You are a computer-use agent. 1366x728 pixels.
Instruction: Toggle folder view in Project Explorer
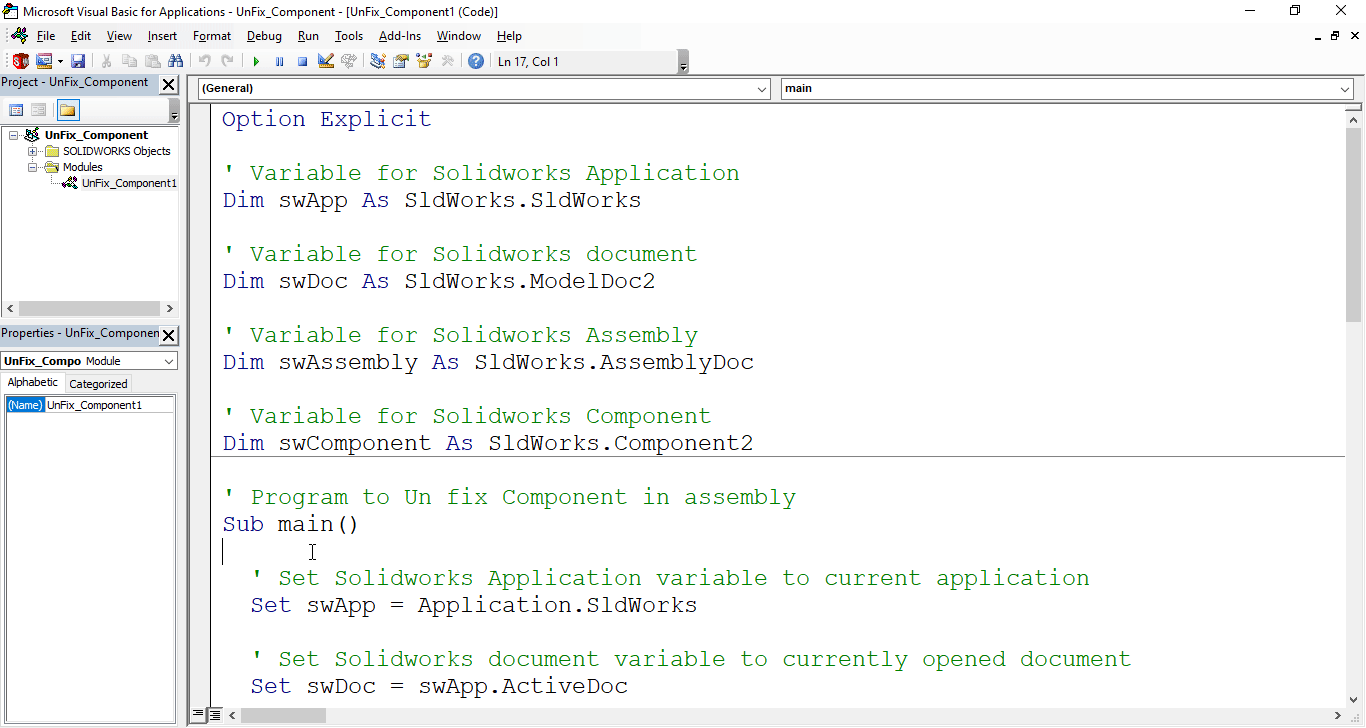click(68, 109)
